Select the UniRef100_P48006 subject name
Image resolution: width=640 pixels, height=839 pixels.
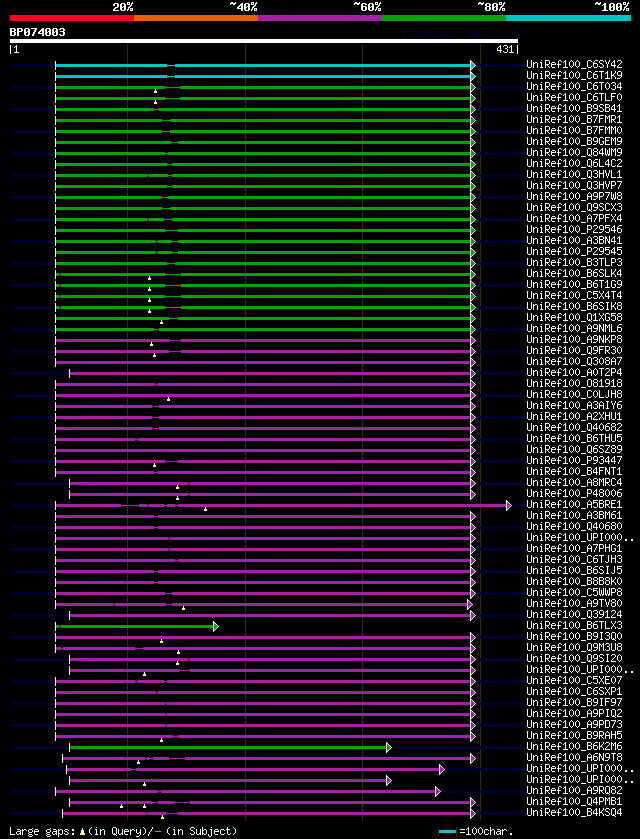574,493
